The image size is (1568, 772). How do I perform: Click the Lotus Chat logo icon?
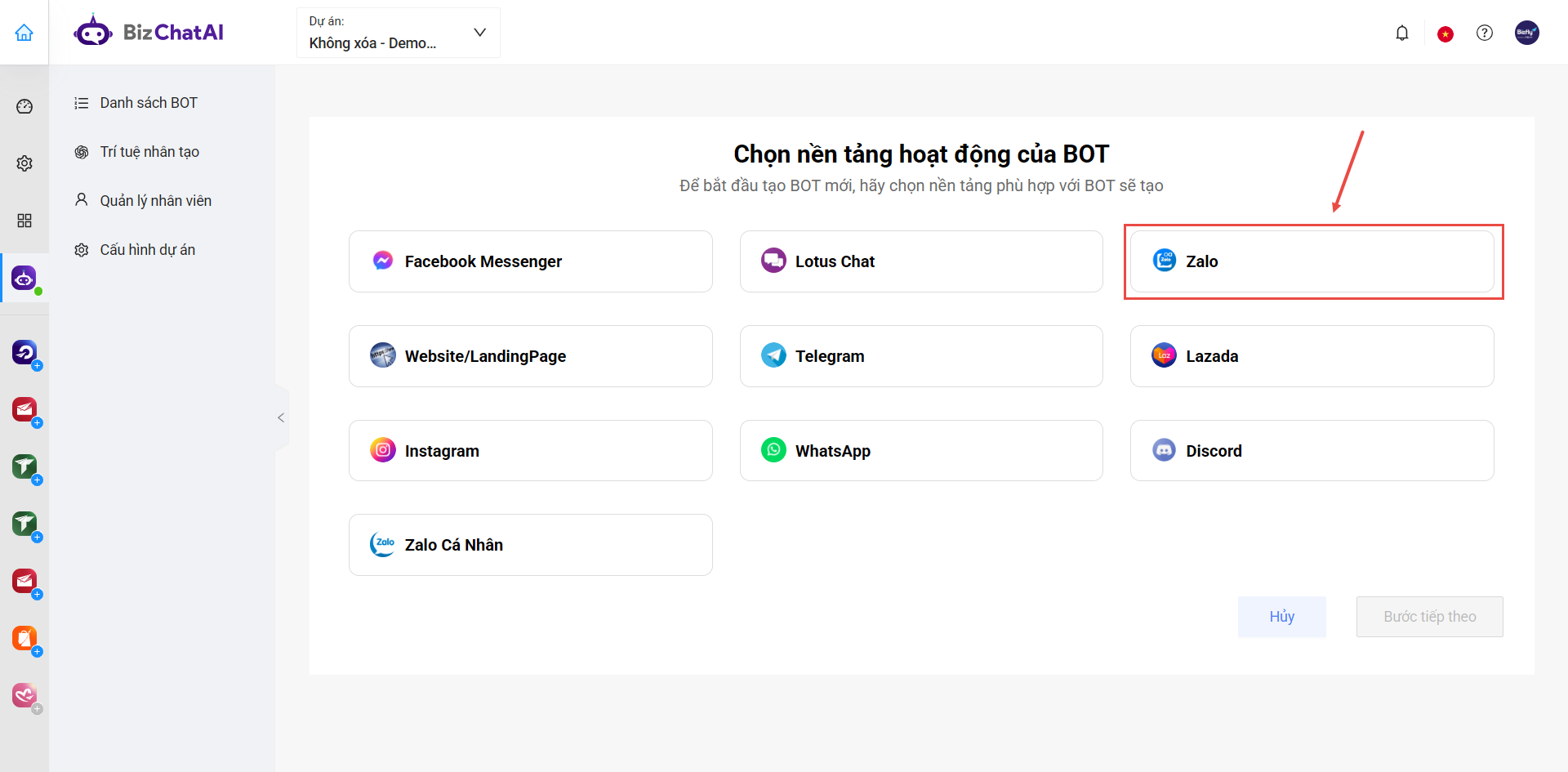coord(773,261)
